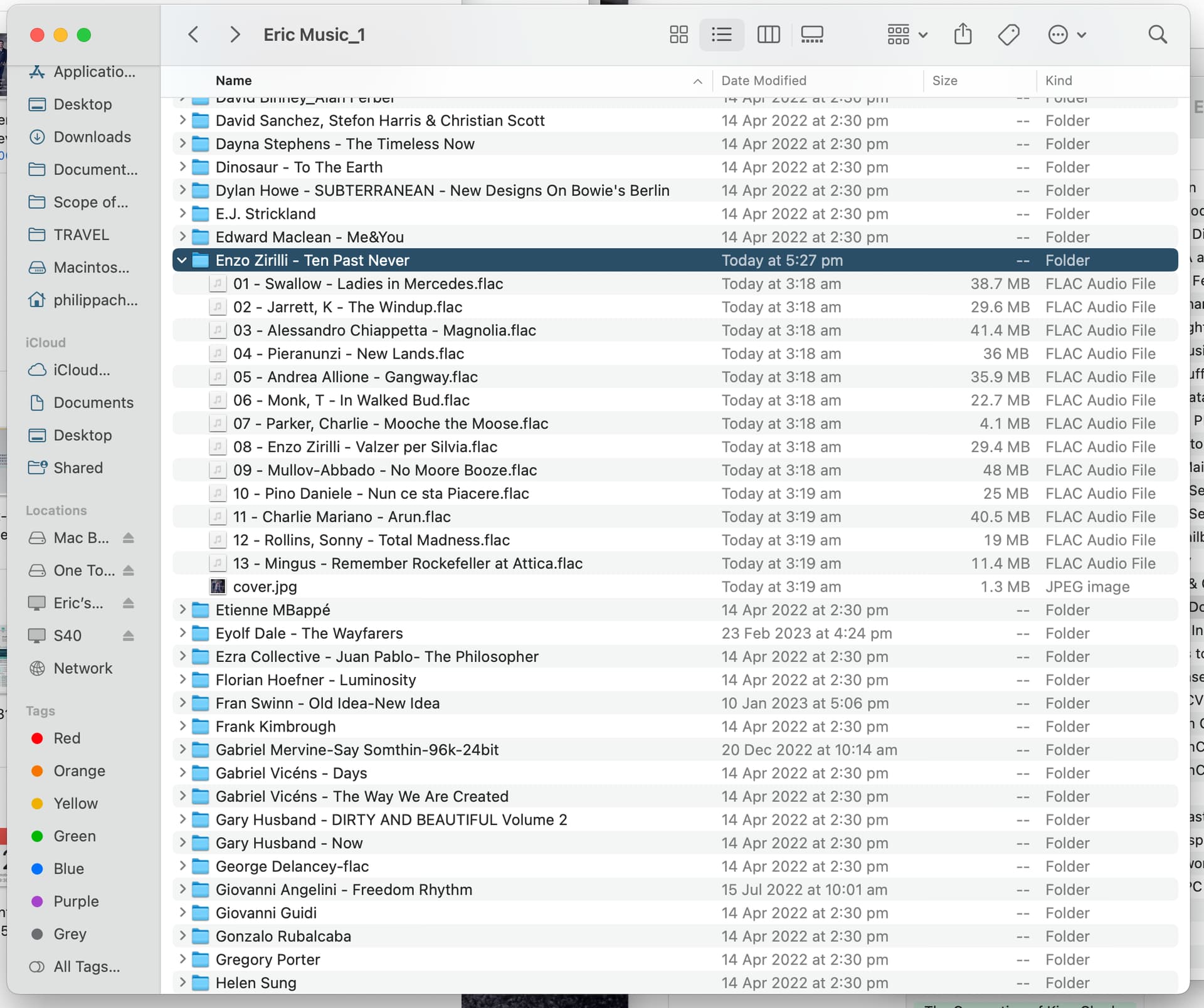The height and width of the screenshot is (1008, 1204).
Task: Switch to icon grid view
Action: click(679, 34)
